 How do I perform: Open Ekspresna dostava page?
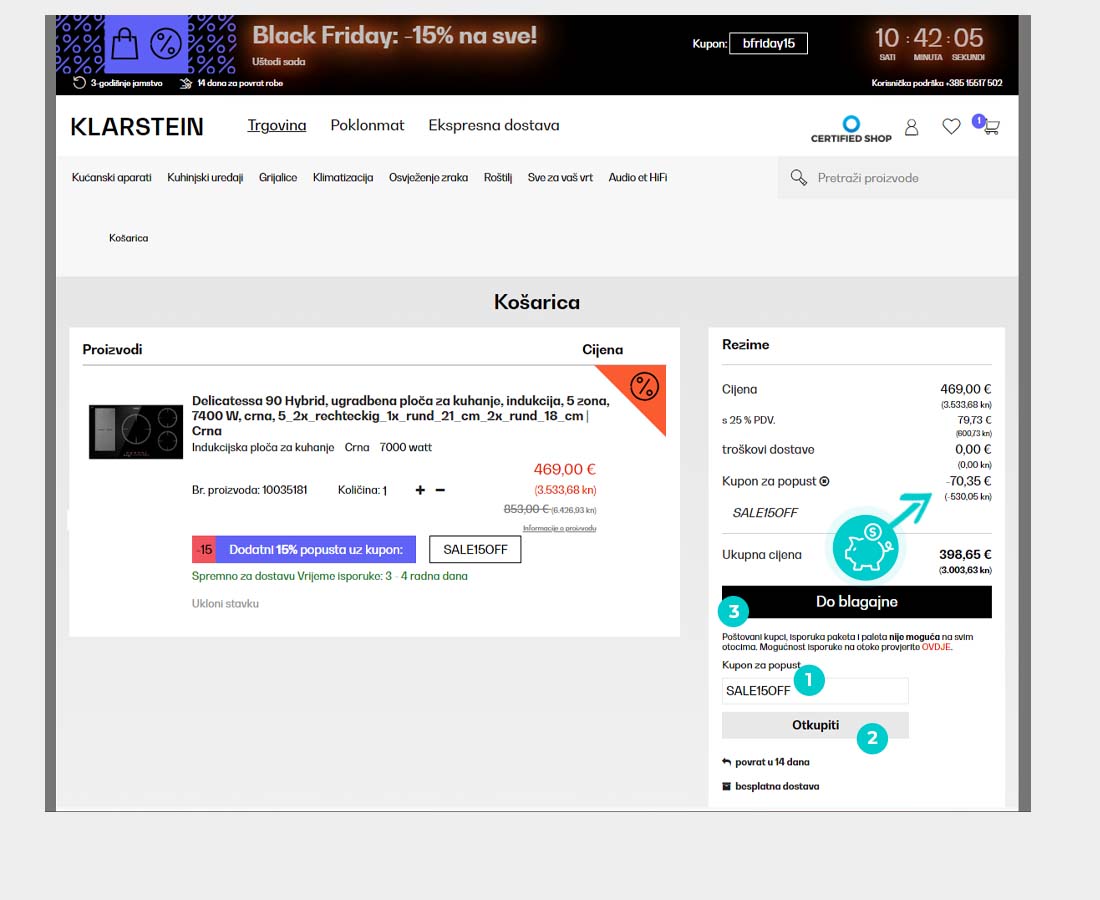click(x=494, y=126)
